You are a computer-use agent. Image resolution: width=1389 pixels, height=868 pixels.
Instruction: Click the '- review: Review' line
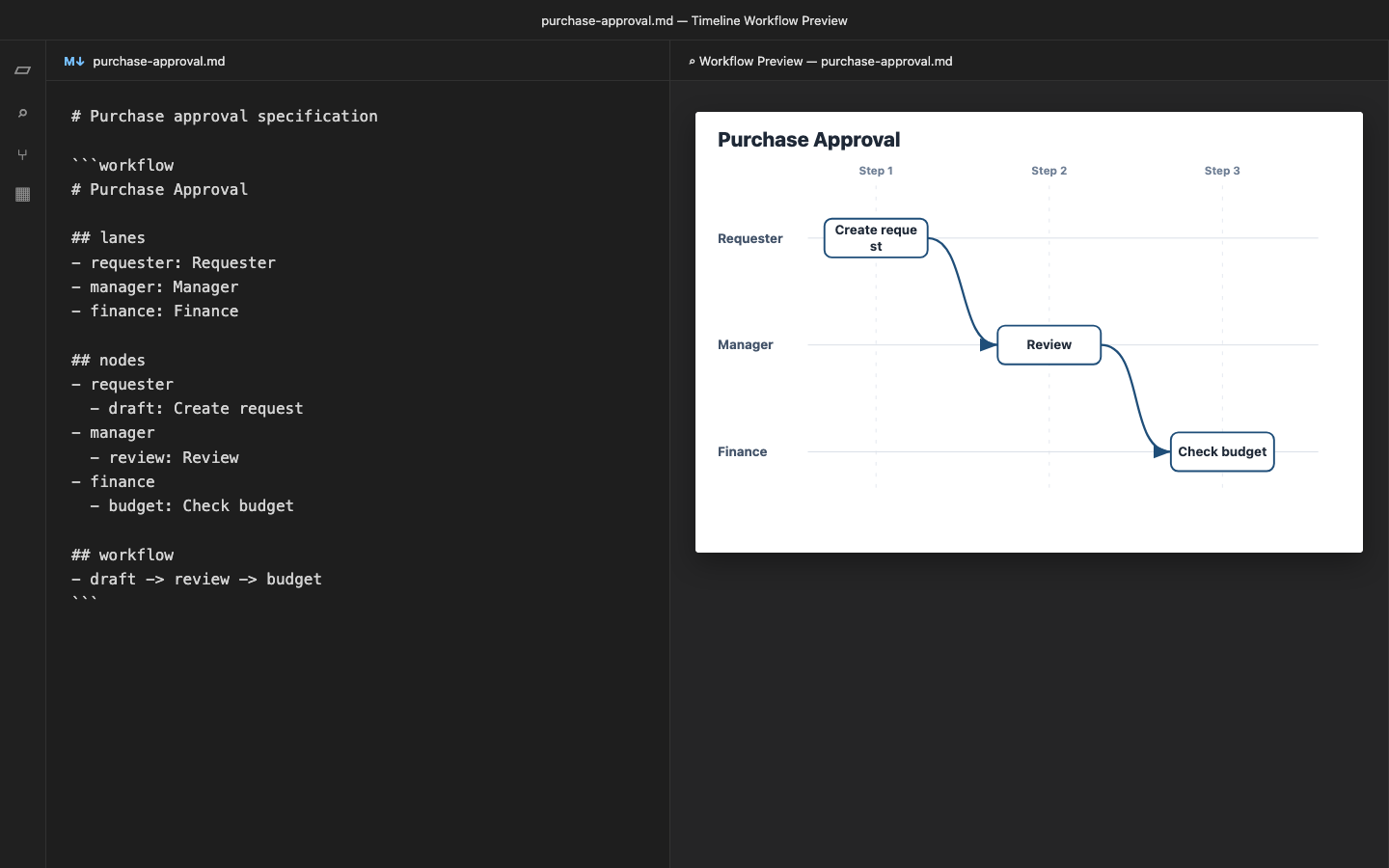click(164, 457)
